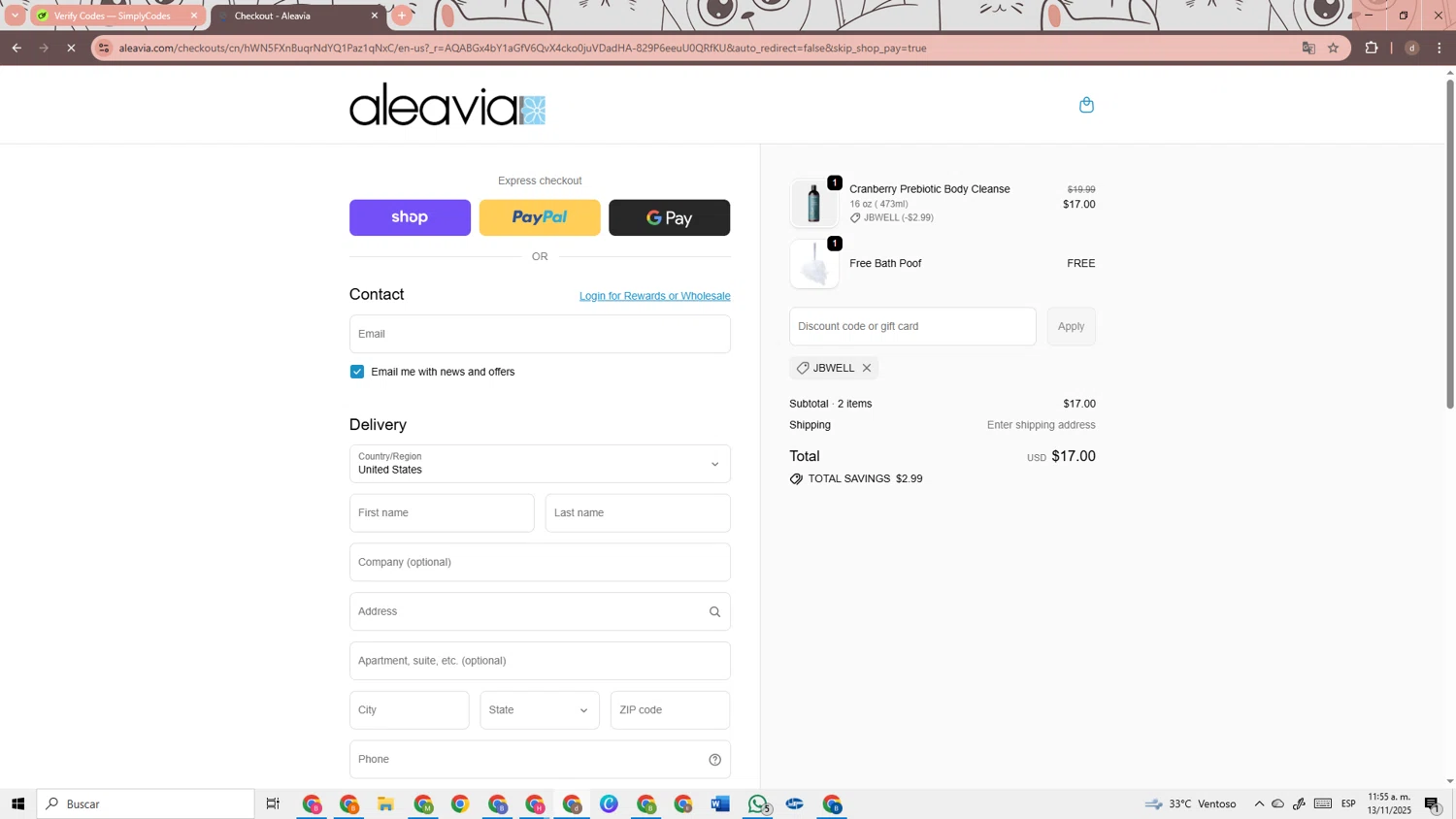This screenshot has height=819, width=1456.
Task: Click the 33°C Ventoso weather widget
Action: pos(1190,803)
